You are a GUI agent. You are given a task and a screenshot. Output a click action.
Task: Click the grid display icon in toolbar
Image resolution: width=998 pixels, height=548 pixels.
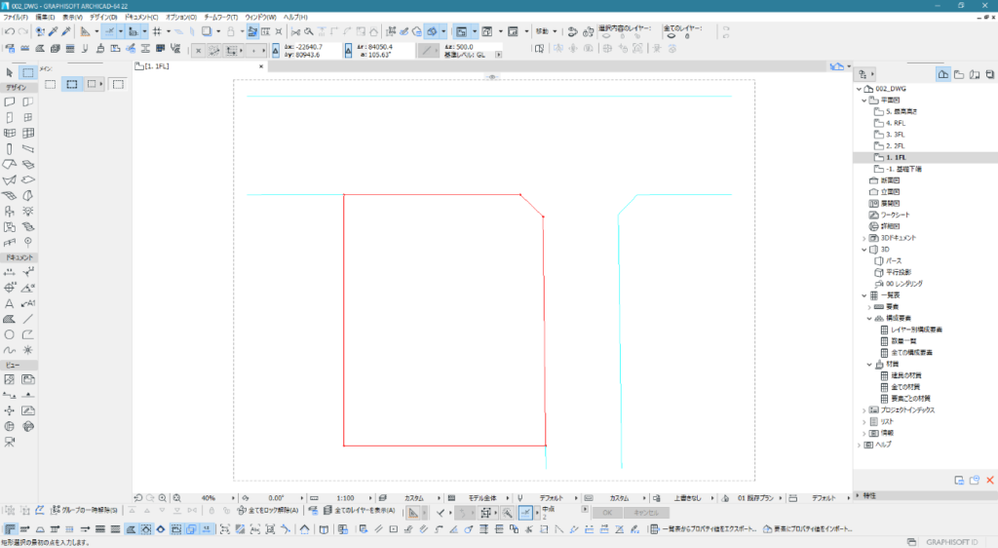(x=157, y=31)
